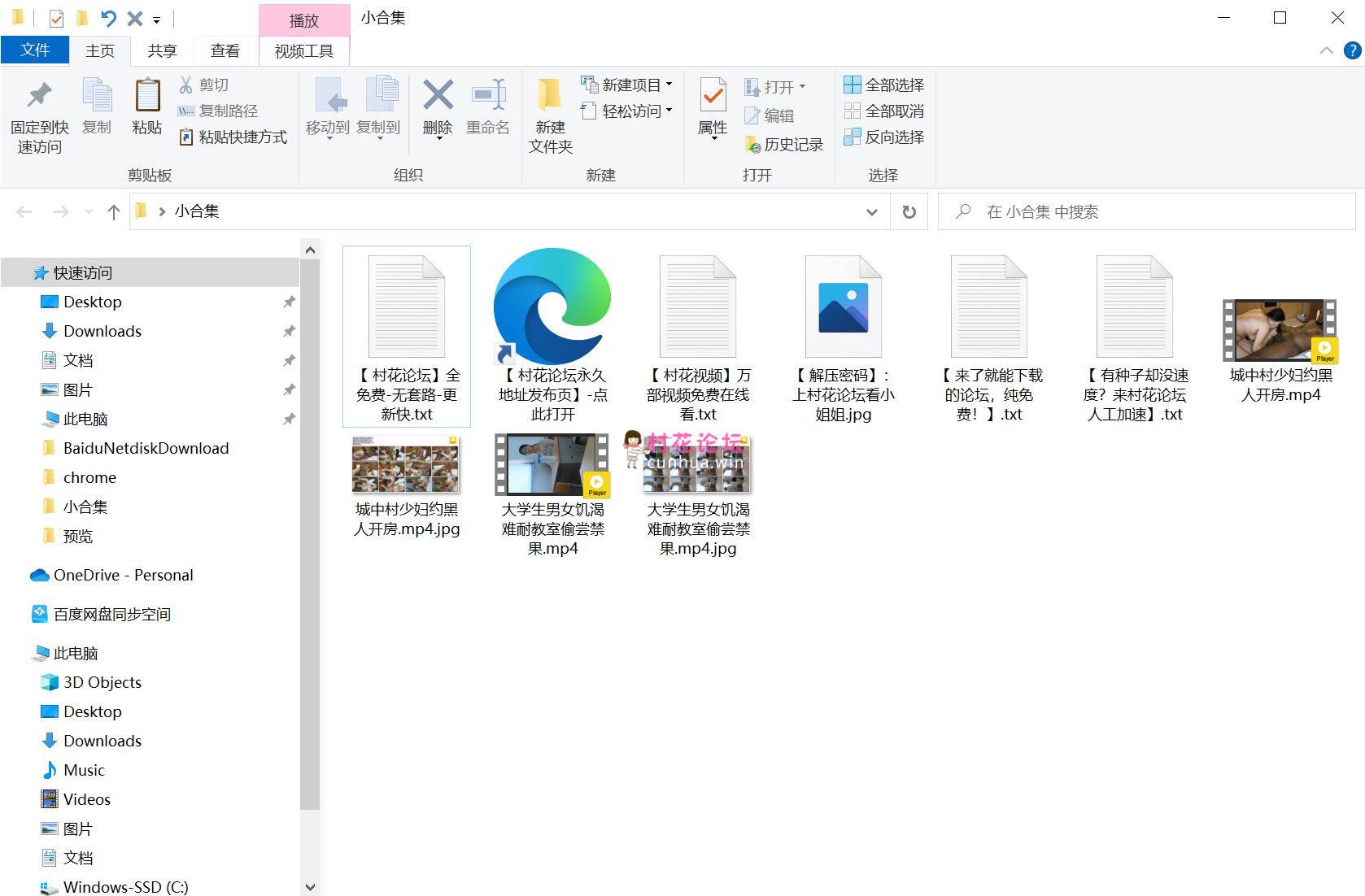Refresh the current folder view
Viewport: 1365px width, 896px height.
coord(909,212)
